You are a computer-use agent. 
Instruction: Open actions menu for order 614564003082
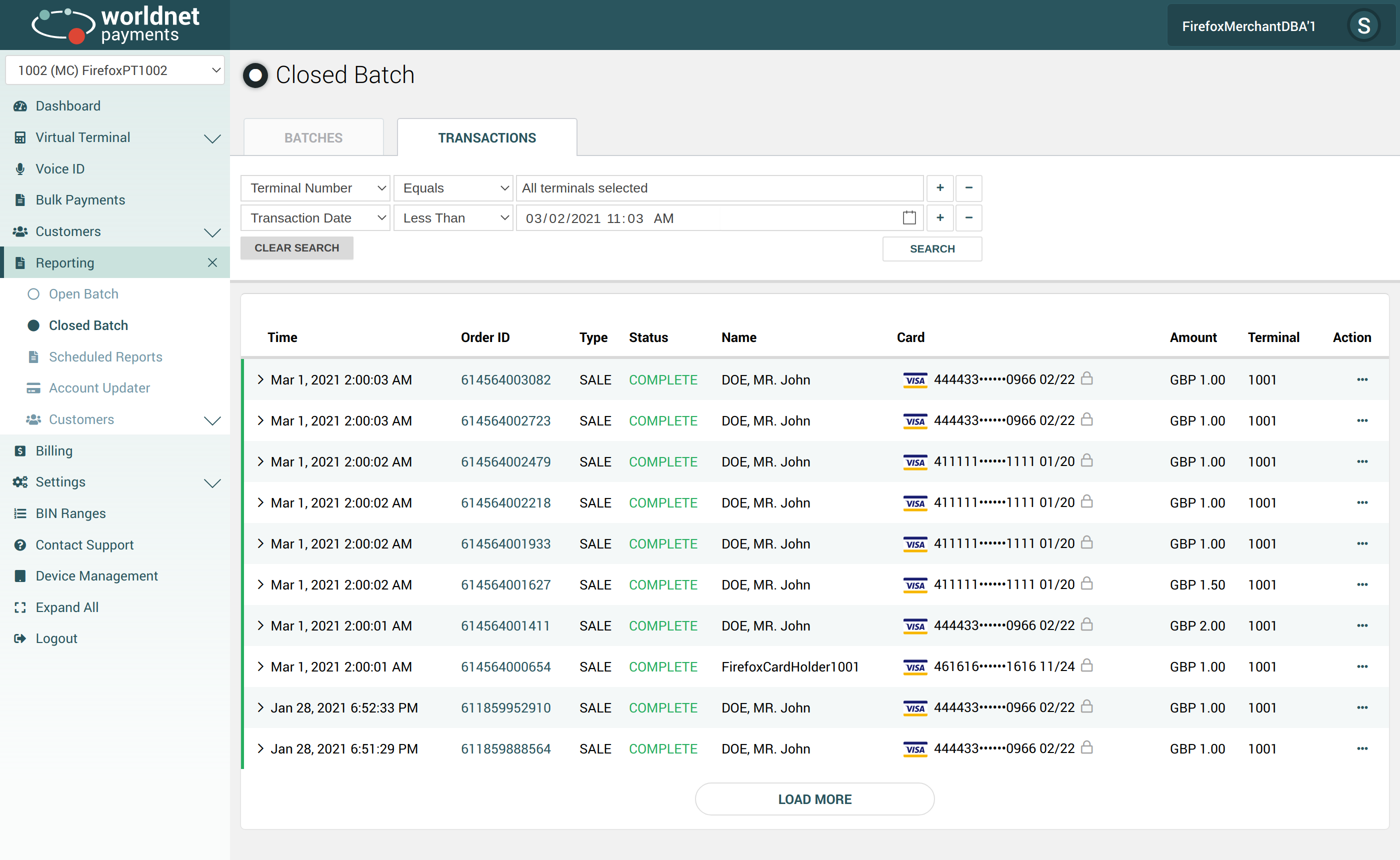point(1362,379)
